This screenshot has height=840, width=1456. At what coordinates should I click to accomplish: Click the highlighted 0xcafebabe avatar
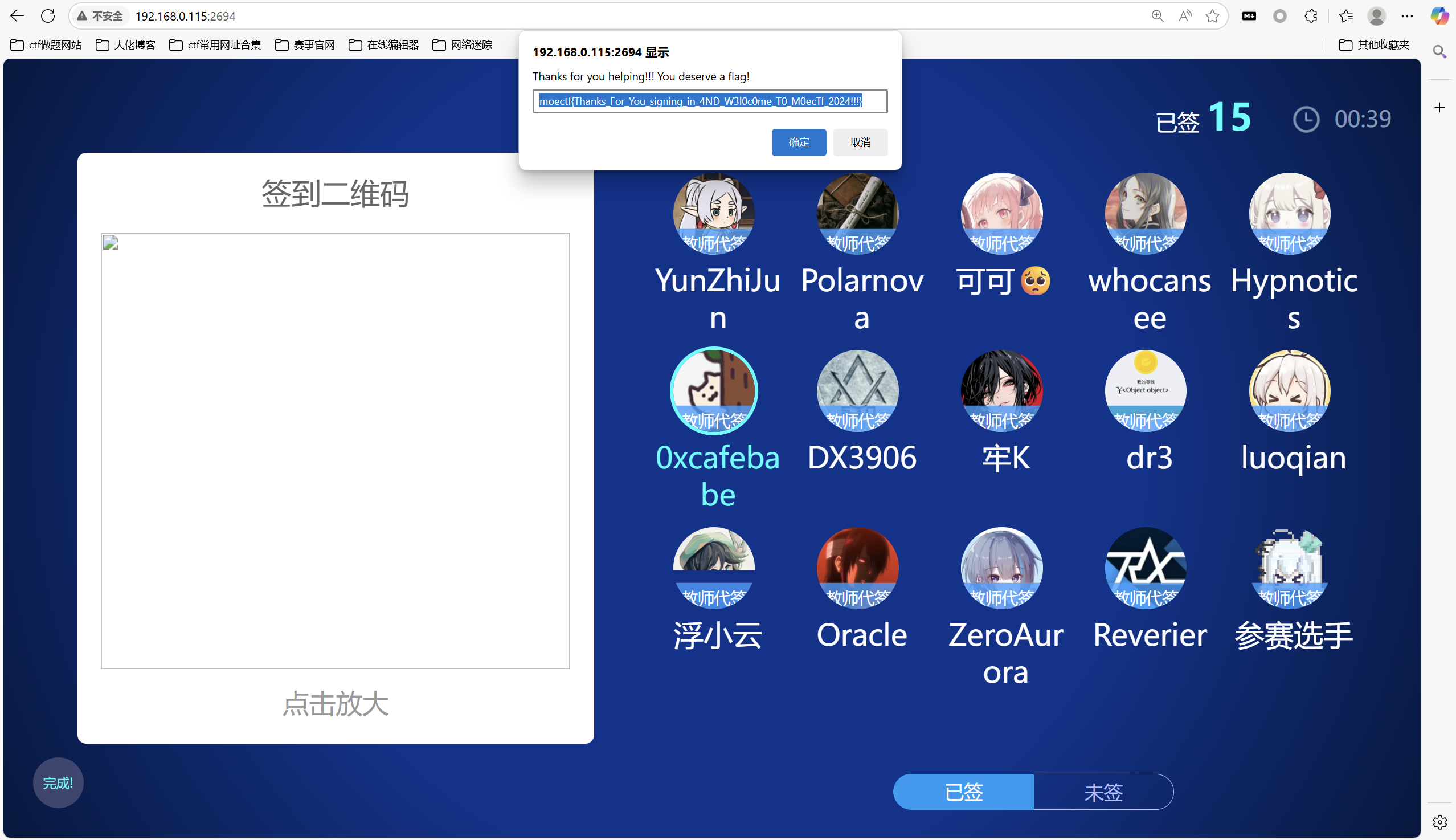point(714,391)
